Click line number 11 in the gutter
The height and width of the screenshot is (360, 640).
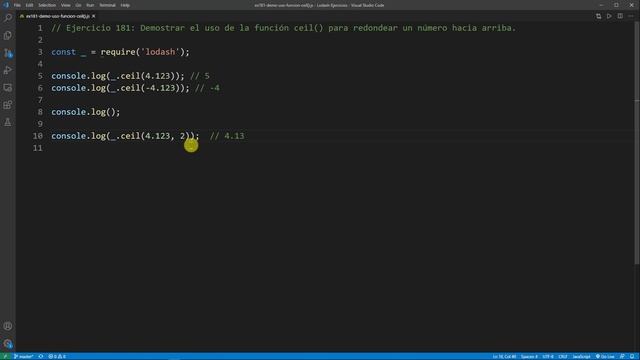[x=38, y=148]
